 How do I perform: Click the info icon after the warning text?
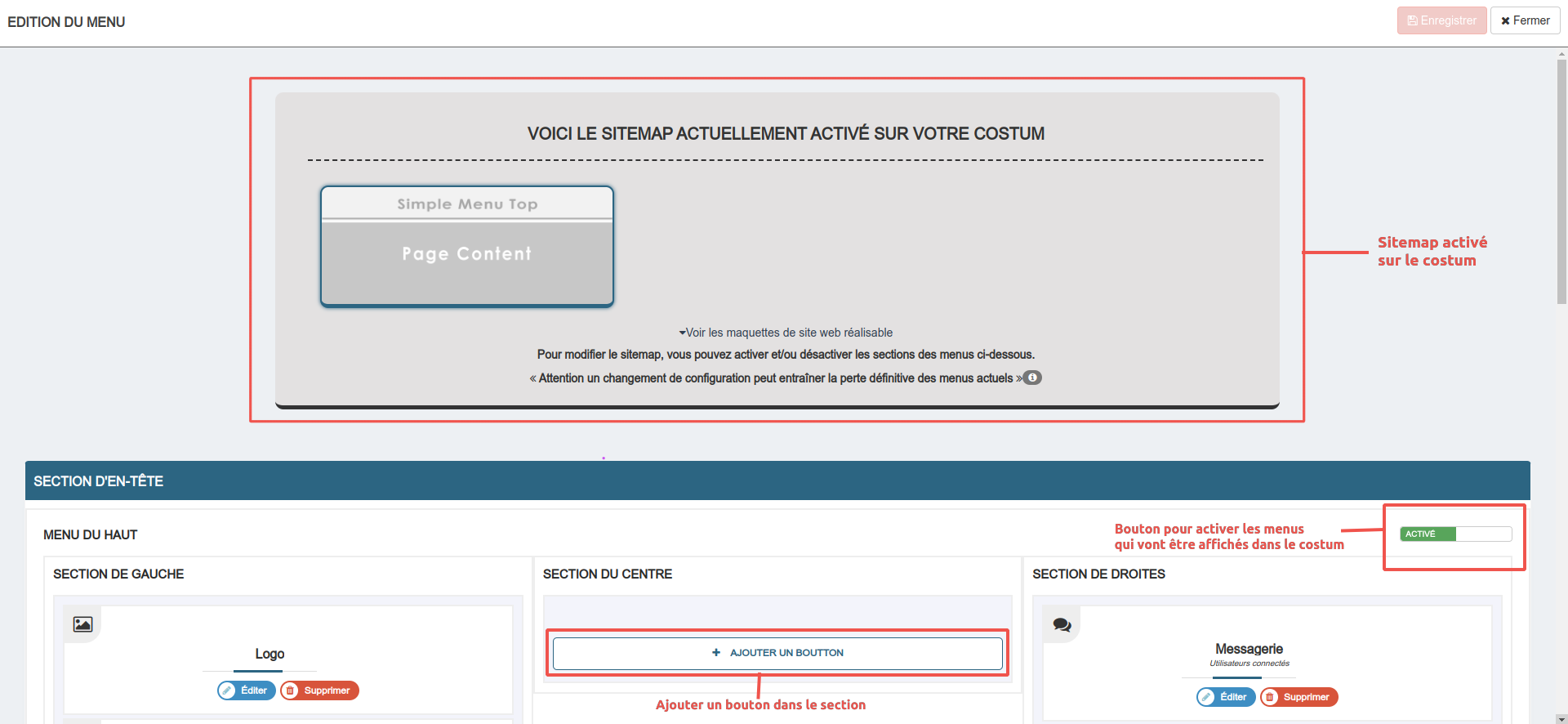[1032, 378]
